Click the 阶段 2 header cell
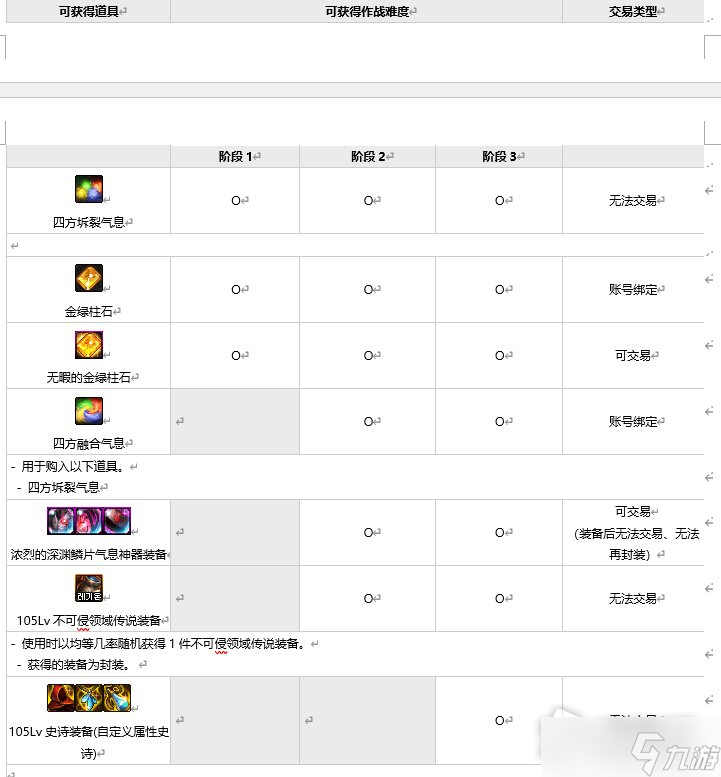The width and height of the screenshot is (721, 777). pos(368,157)
